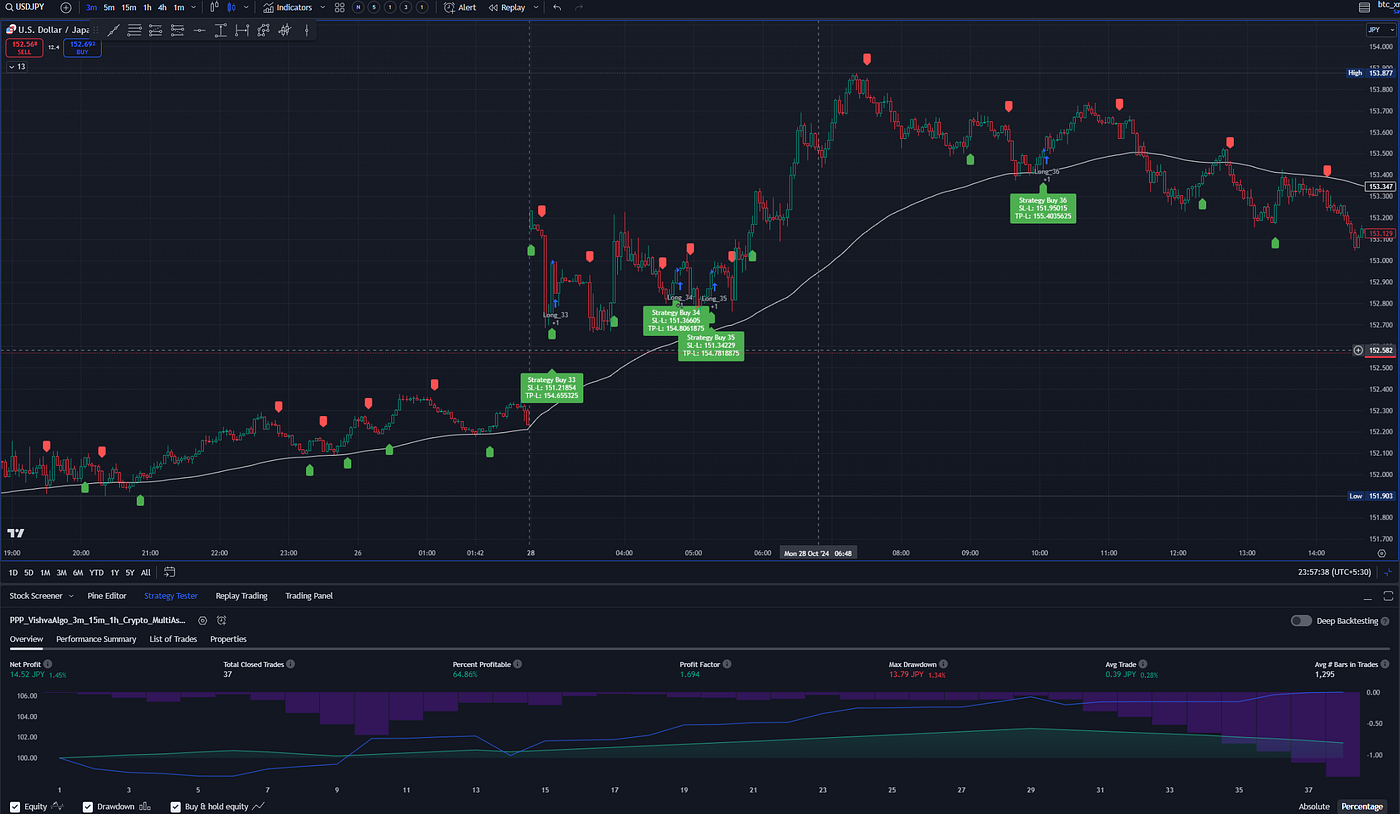
Task: Open the go-to-date calendar icon
Action: pyautogui.click(x=169, y=572)
